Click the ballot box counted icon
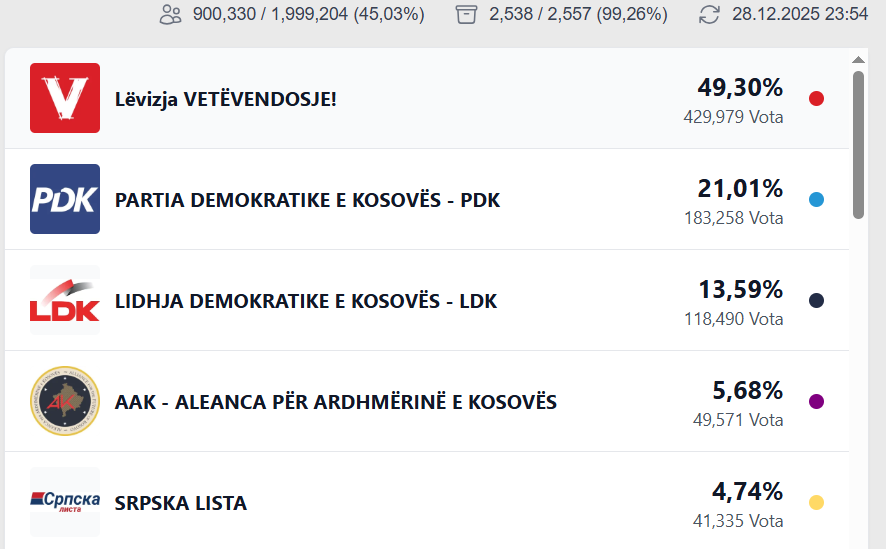The width and height of the screenshot is (886, 549). point(466,15)
